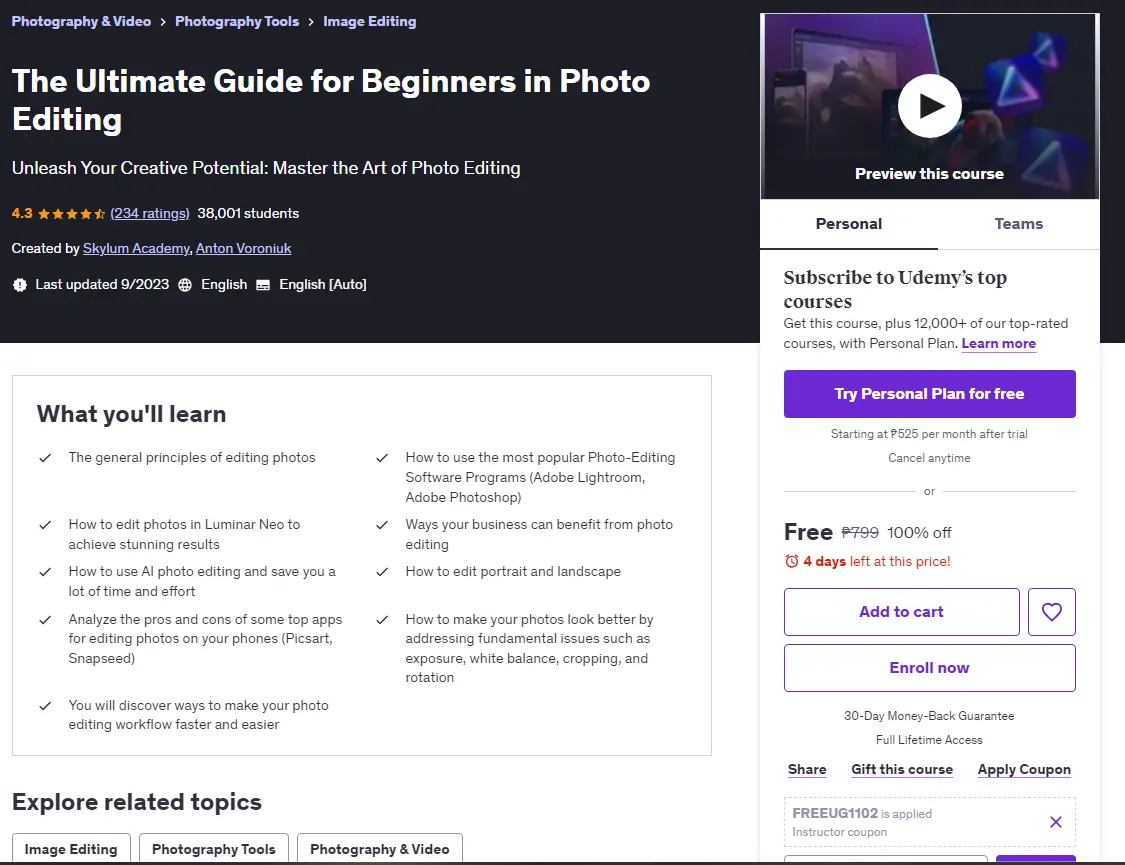Click the last updated badge icon
1125x865 pixels.
pyautogui.click(x=19, y=285)
